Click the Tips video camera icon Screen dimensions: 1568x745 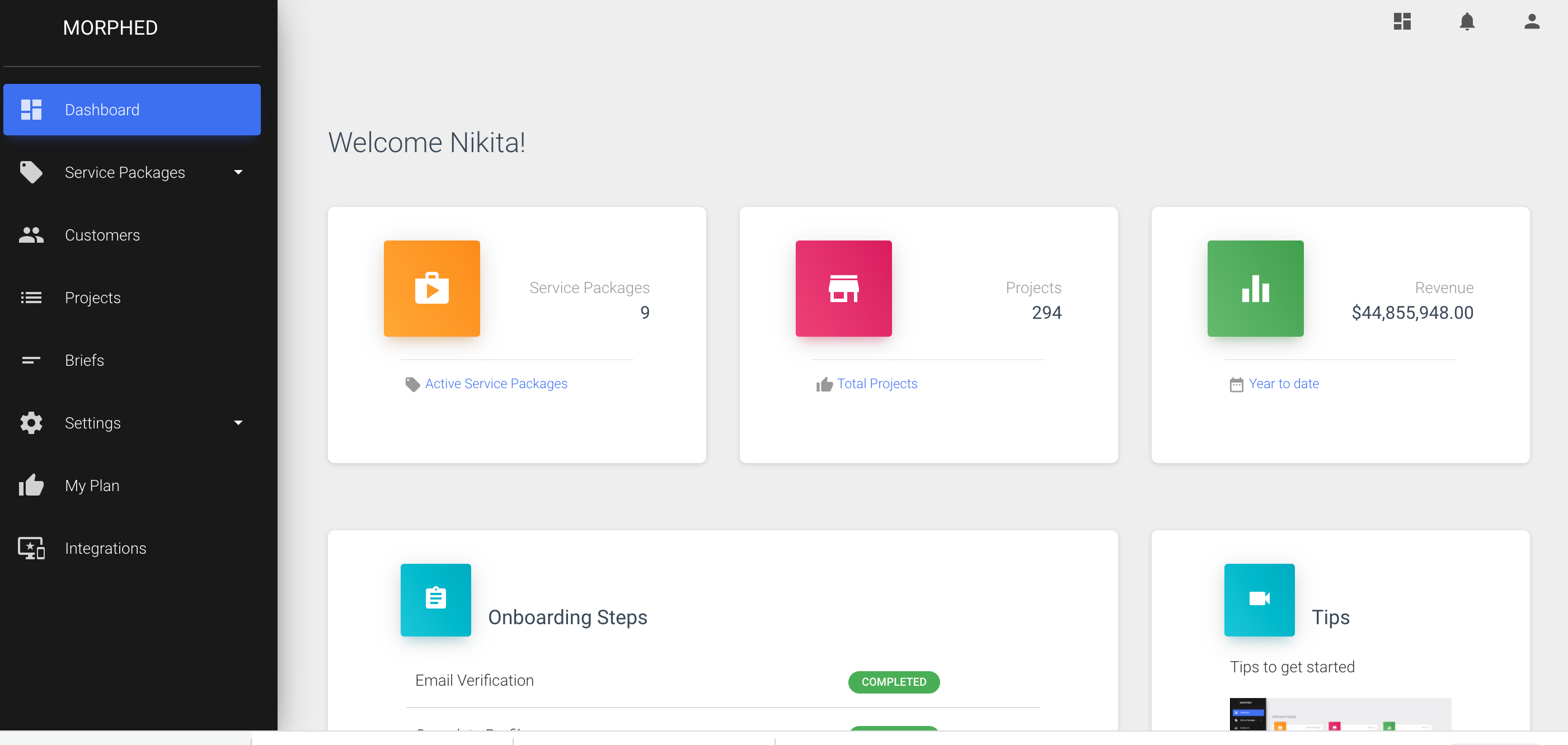[x=1259, y=599]
